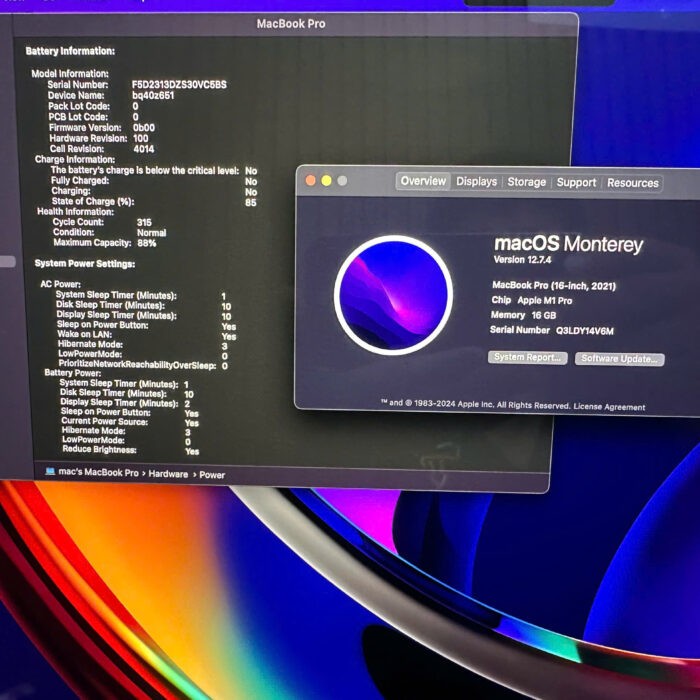700x700 pixels.
Task: Click the Software Update button
Action: 619,359
